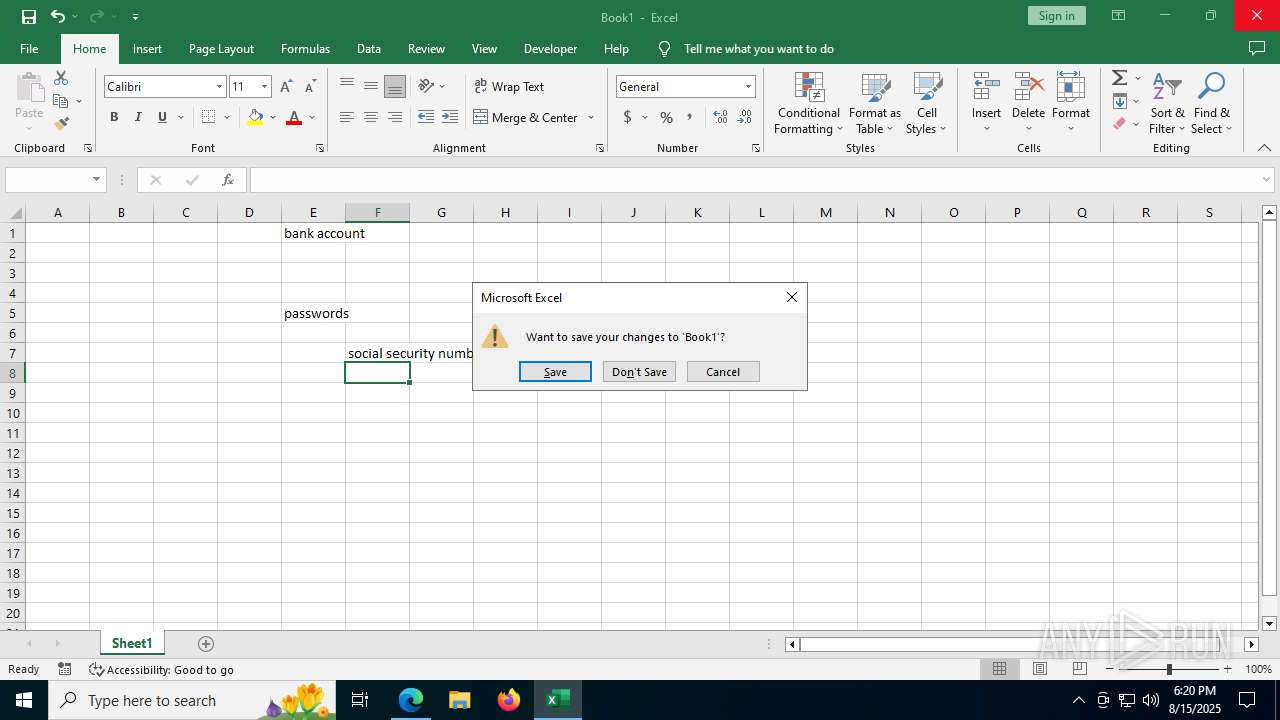1280x720 pixels.
Task: Toggle Align Left
Action: [x=347, y=117]
